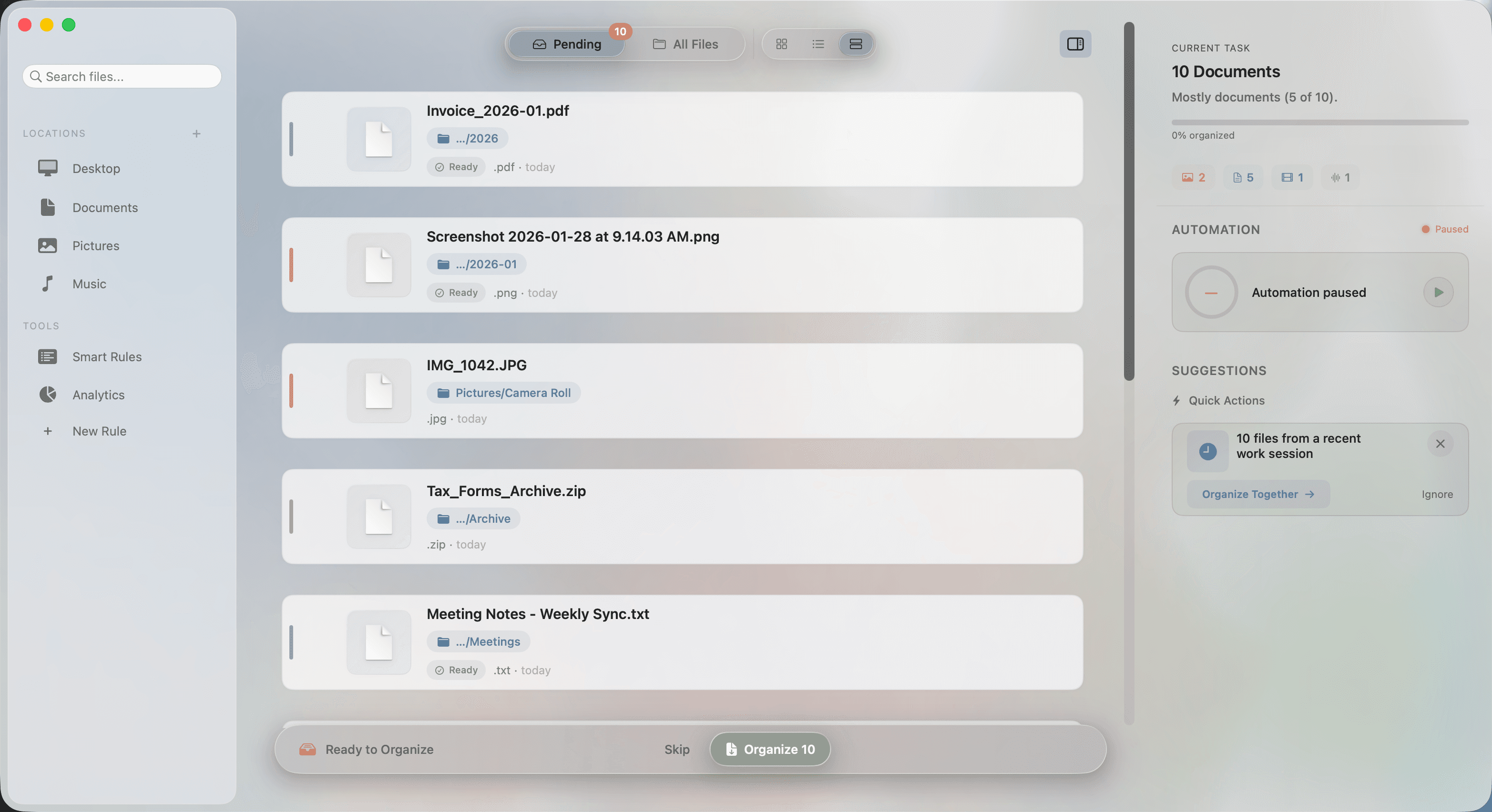Screen dimensions: 1492x812
Task: Click the images count badge
Action: click(1192, 177)
